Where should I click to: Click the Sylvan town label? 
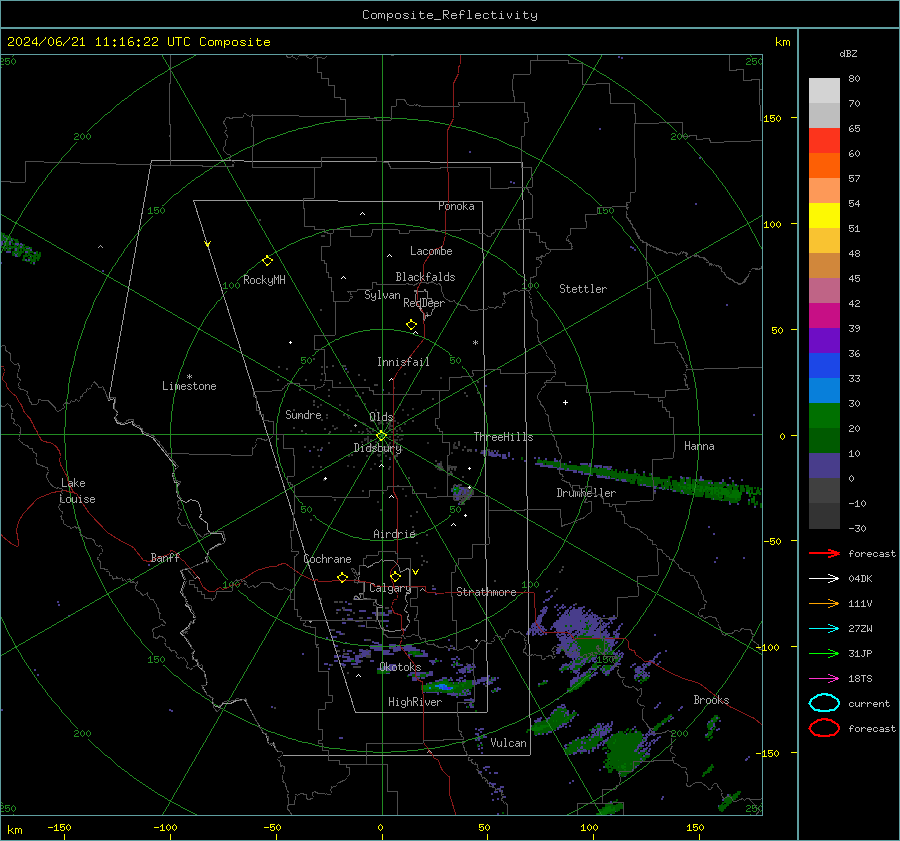coord(382,296)
